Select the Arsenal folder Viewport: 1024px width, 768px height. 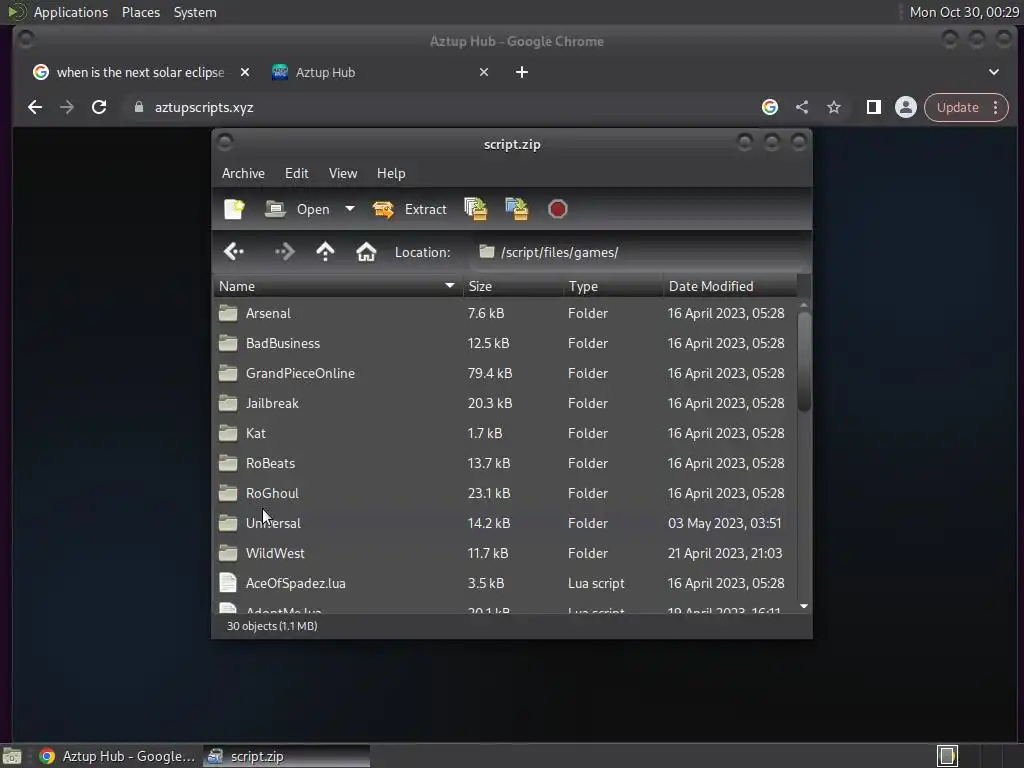(505, 313)
